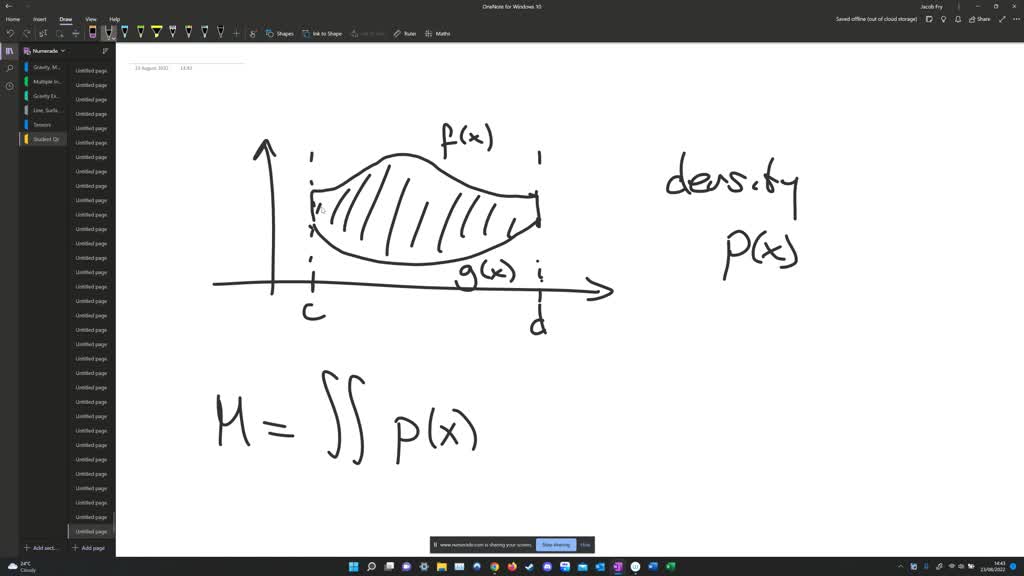Click the Undo arrow in the Draw ribbon
The image size is (1024, 576).
tap(10, 33)
